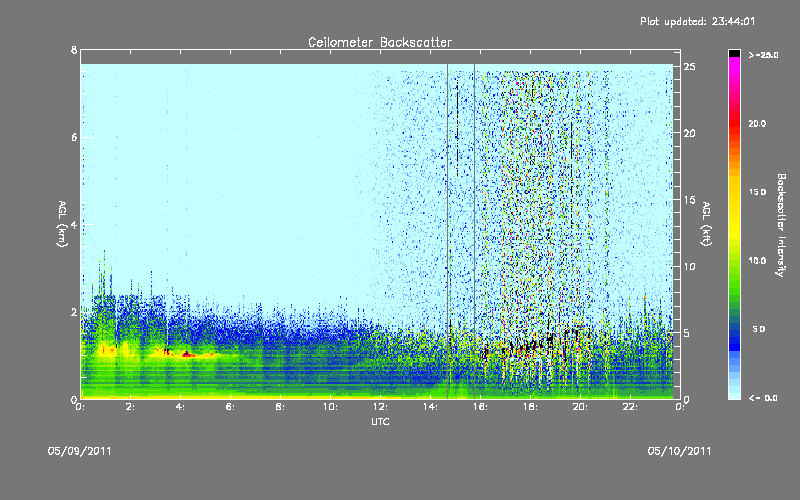Select the '10:' hour tick on UTC axis
The height and width of the screenshot is (500, 800).
(x=330, y=407)
